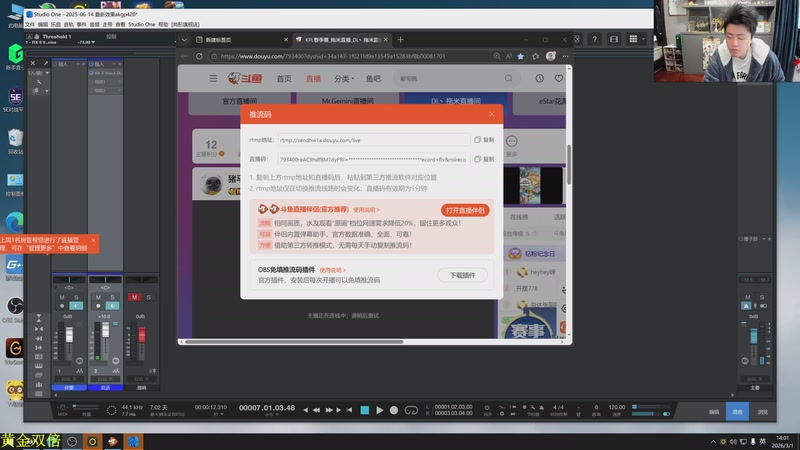
Task: Open the 首页 tab on Douyu
Action: [284, 79]
